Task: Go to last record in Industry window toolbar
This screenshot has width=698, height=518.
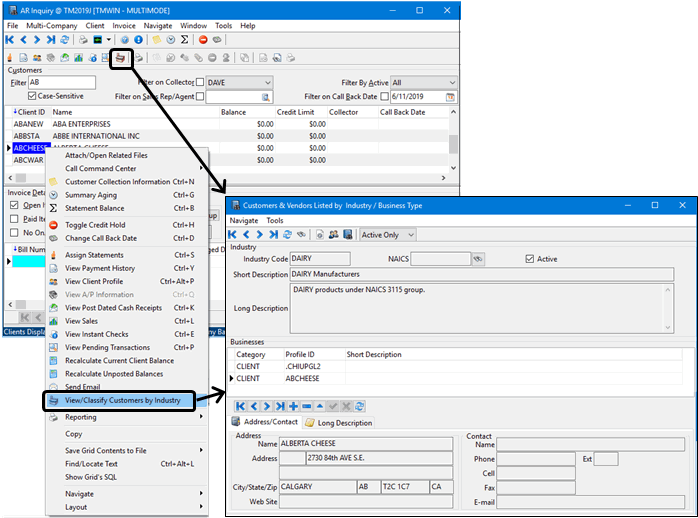Action: (273, 234)
